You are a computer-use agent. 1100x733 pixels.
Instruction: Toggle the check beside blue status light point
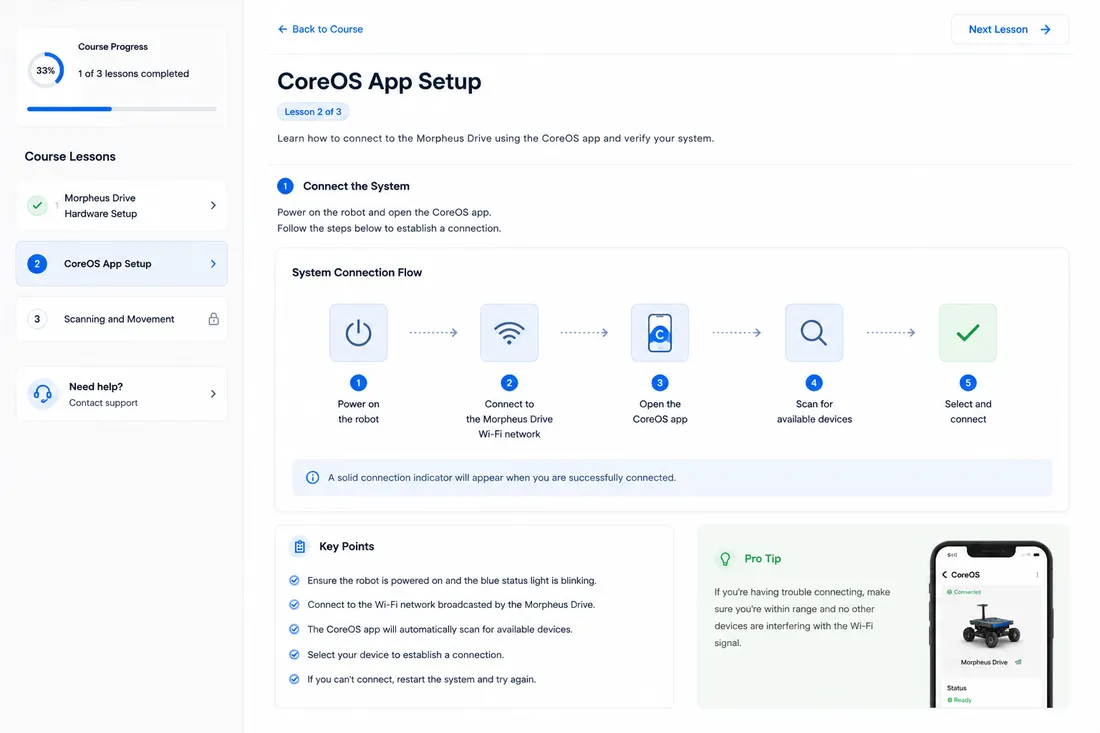click(x=294, y=580)
